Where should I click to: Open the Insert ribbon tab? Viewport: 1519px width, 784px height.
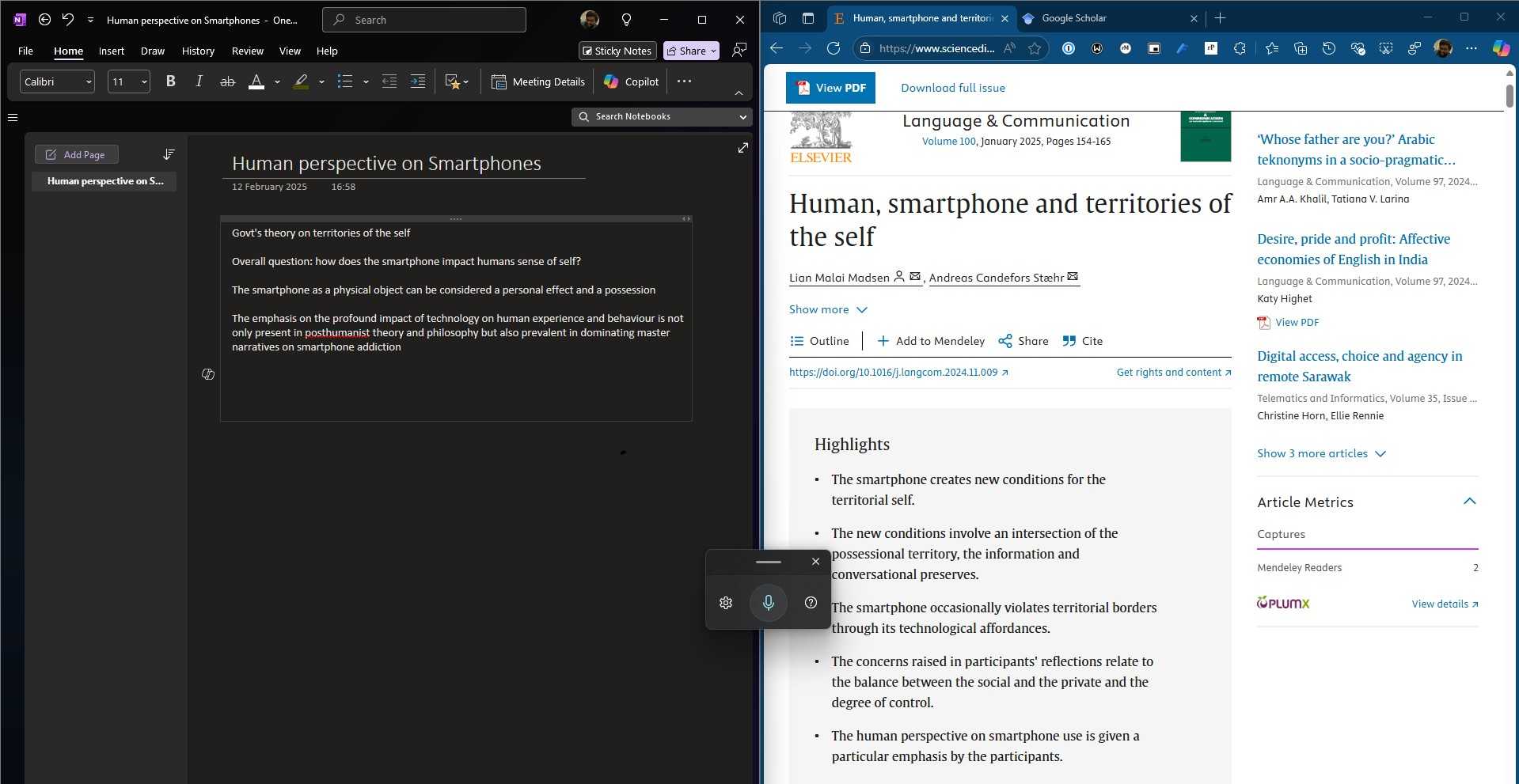111,51
